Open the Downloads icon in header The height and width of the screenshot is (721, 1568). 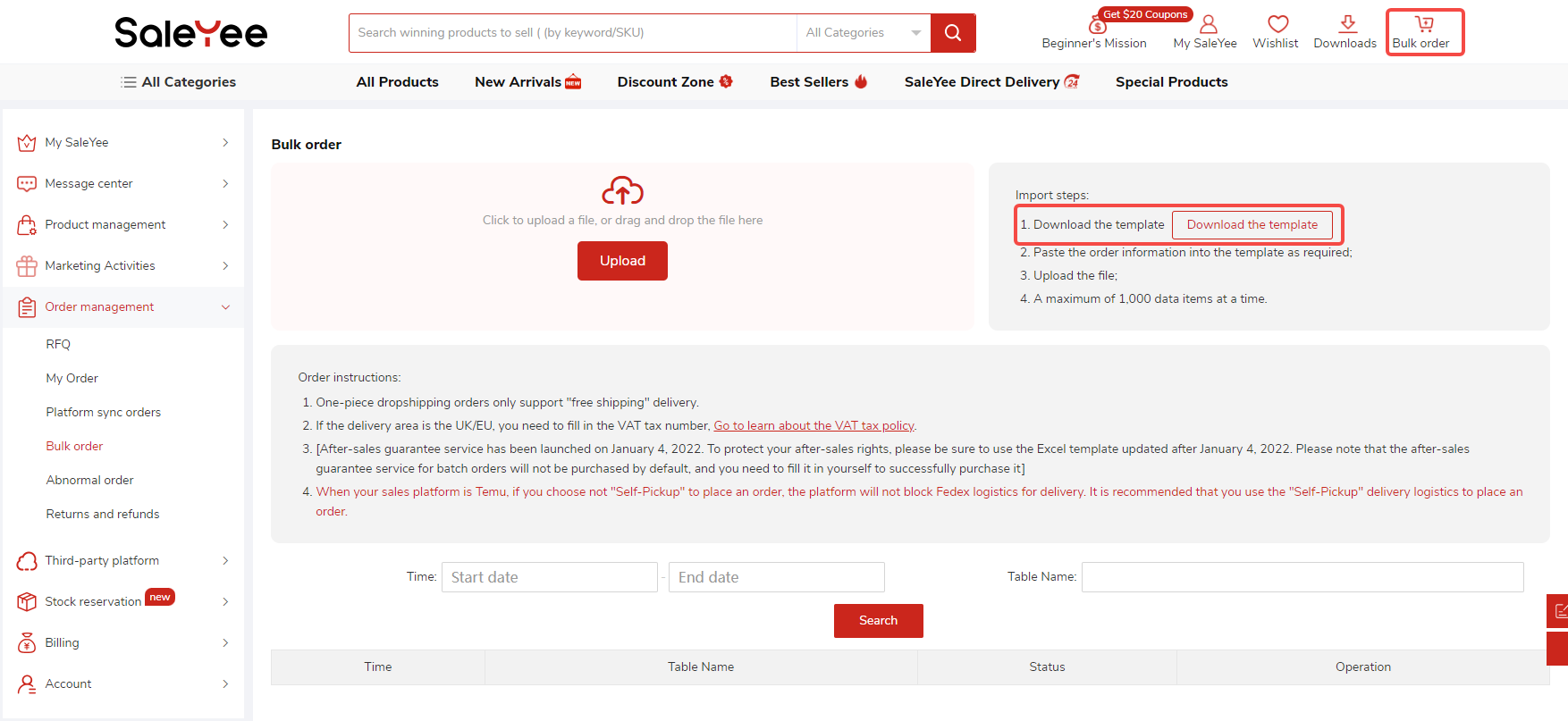[x=1348, y=24]
